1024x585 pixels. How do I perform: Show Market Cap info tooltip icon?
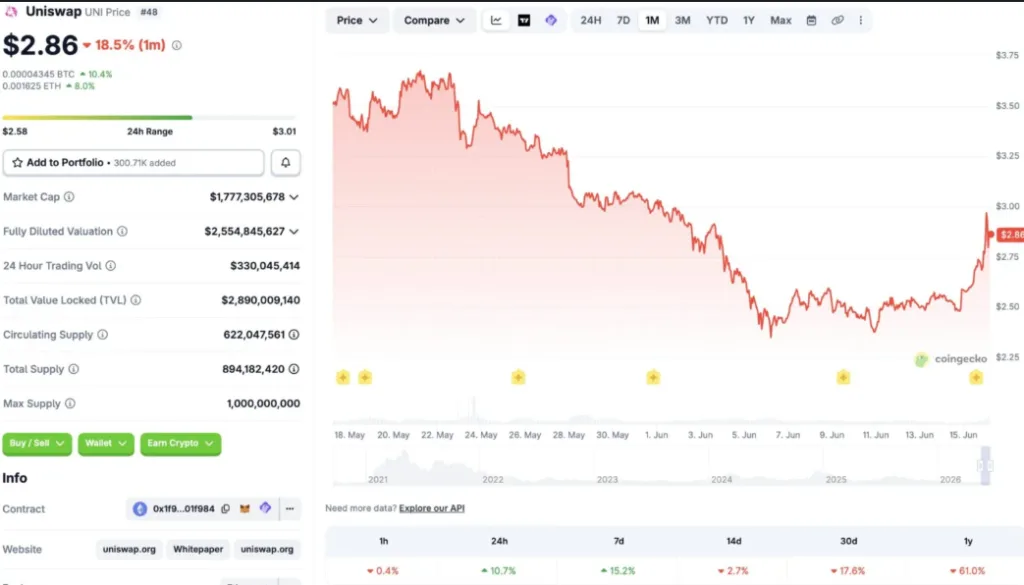69,197
